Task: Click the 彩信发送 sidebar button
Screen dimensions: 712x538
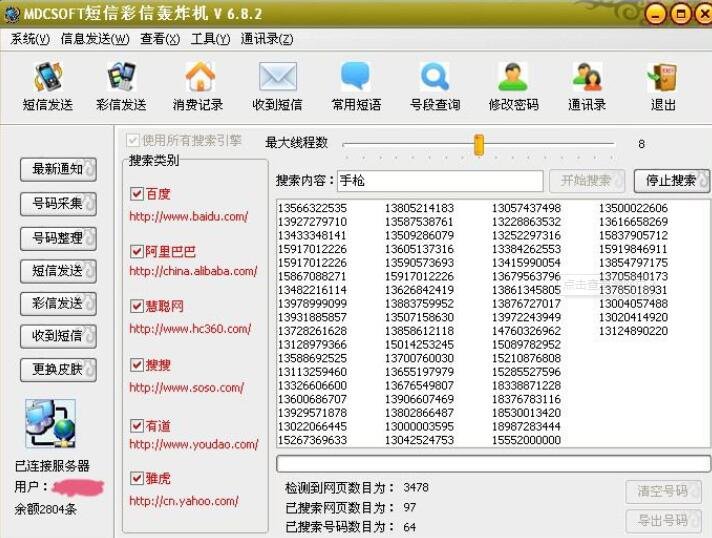Action: click(58, 303)
